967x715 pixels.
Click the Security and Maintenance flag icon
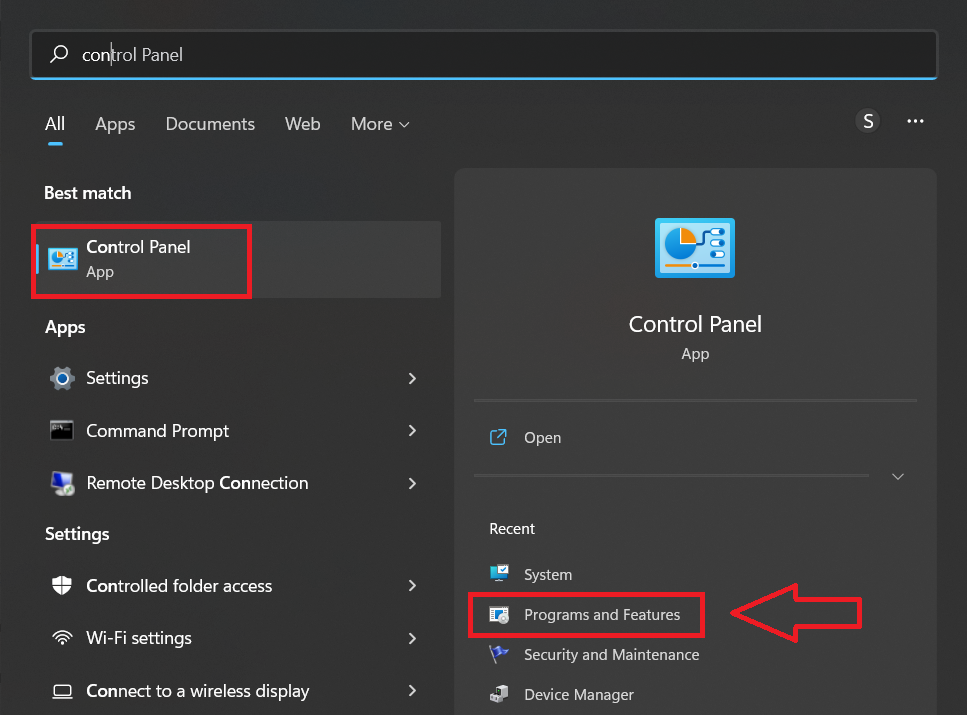click(x=499, y=654)
